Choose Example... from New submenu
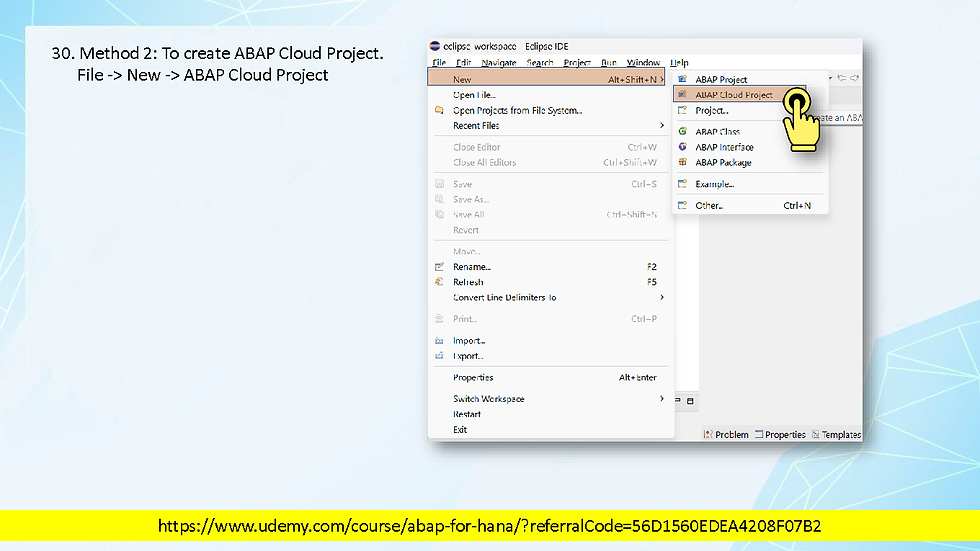This screenshot has width=980, height=551. (x=714, y=184)
